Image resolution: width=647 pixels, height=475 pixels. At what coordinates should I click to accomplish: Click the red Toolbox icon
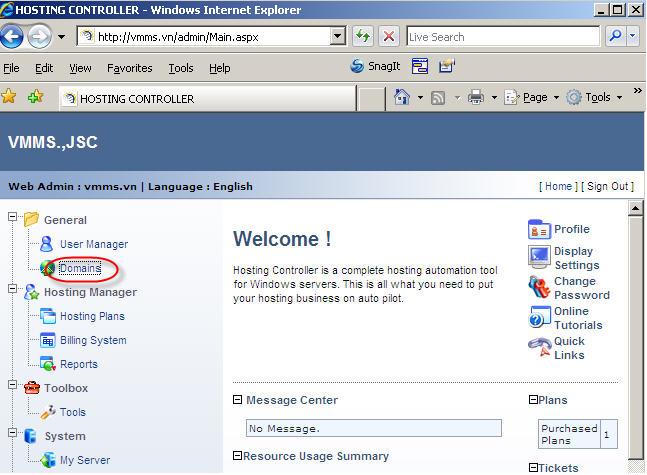coord(32,388)
